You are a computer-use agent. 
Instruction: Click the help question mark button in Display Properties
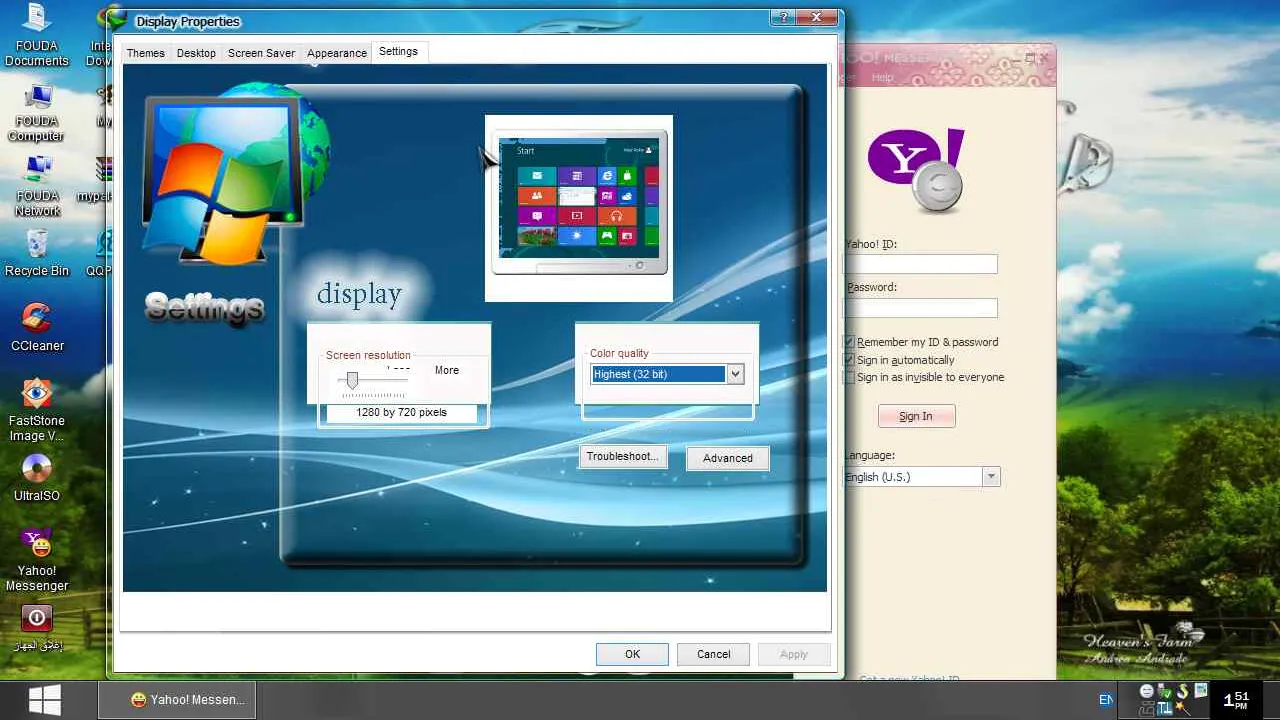[x=784, y=17]
